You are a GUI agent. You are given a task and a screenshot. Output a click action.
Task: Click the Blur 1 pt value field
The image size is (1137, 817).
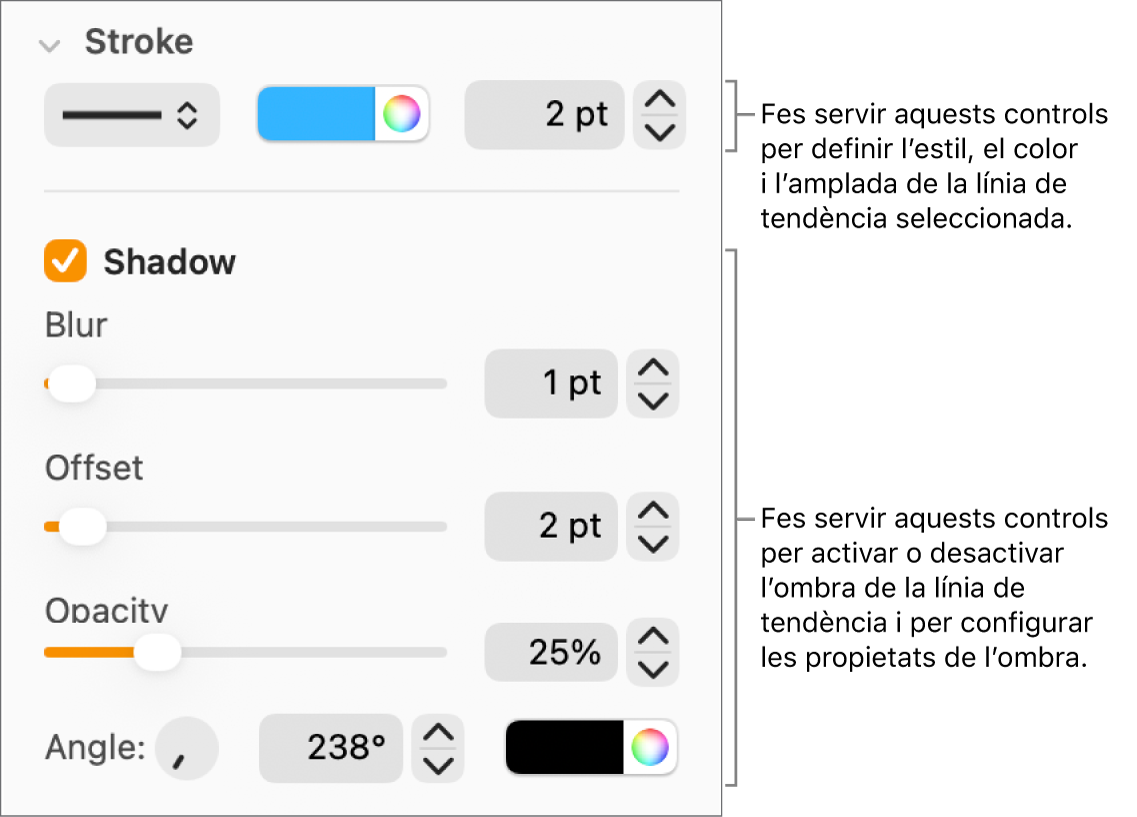point(551,383)
